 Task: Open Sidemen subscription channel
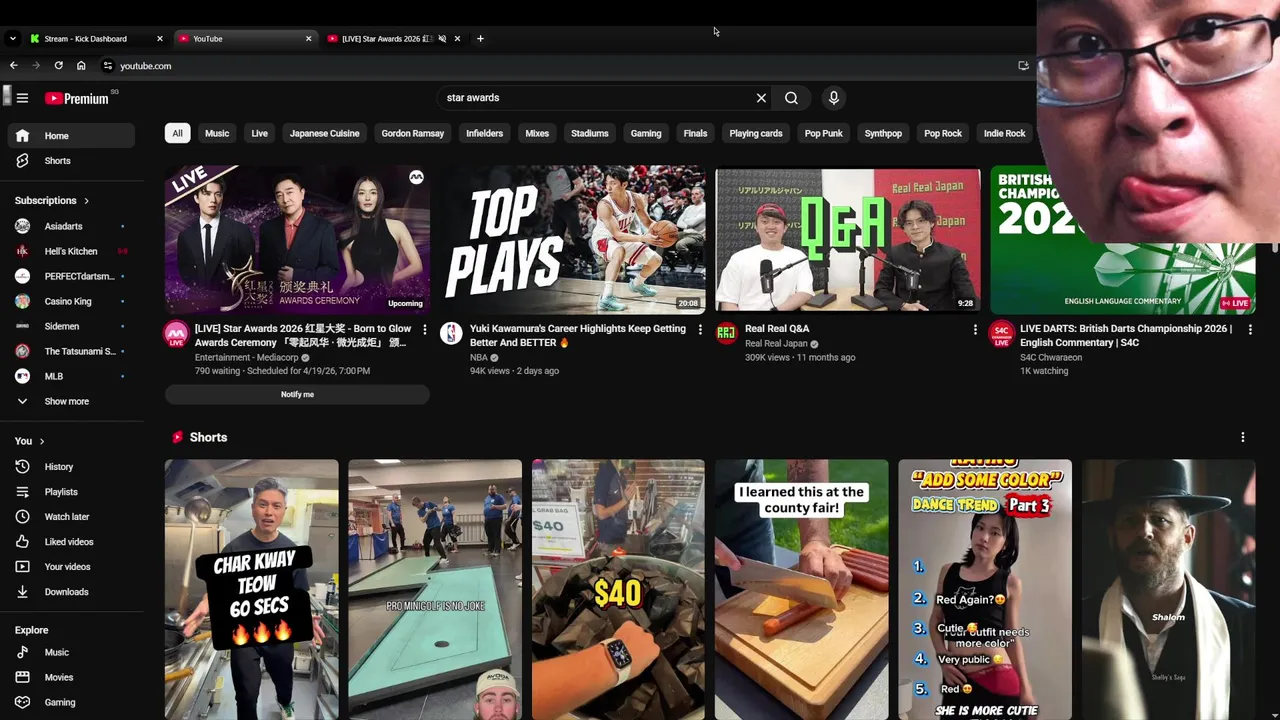tap(70, 326)
